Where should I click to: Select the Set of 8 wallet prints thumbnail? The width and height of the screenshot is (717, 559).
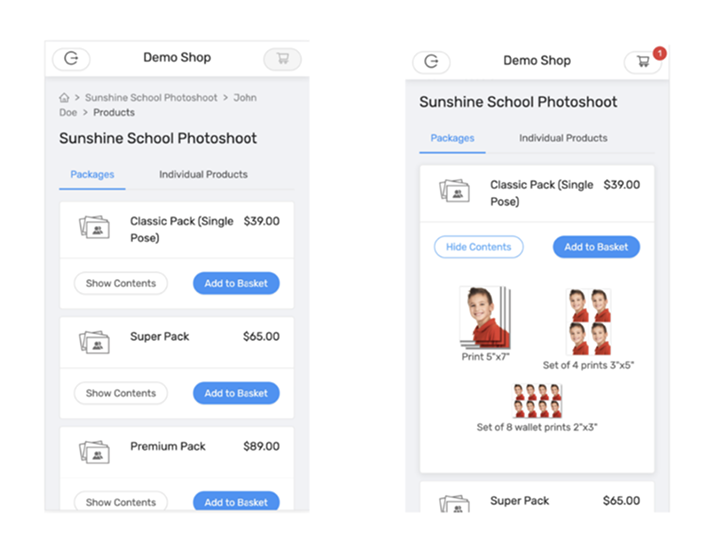click(537, 401)
